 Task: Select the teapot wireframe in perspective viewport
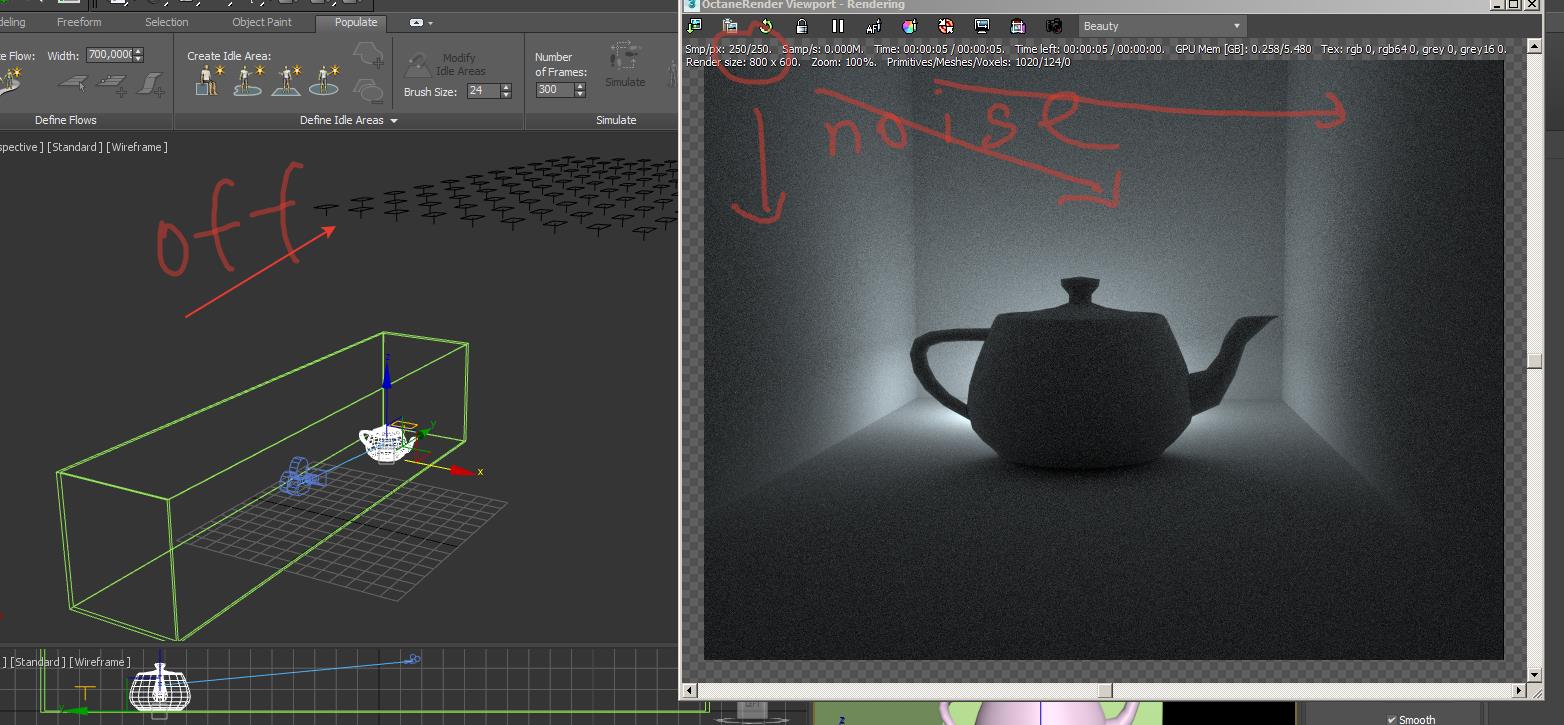(387, 443)
